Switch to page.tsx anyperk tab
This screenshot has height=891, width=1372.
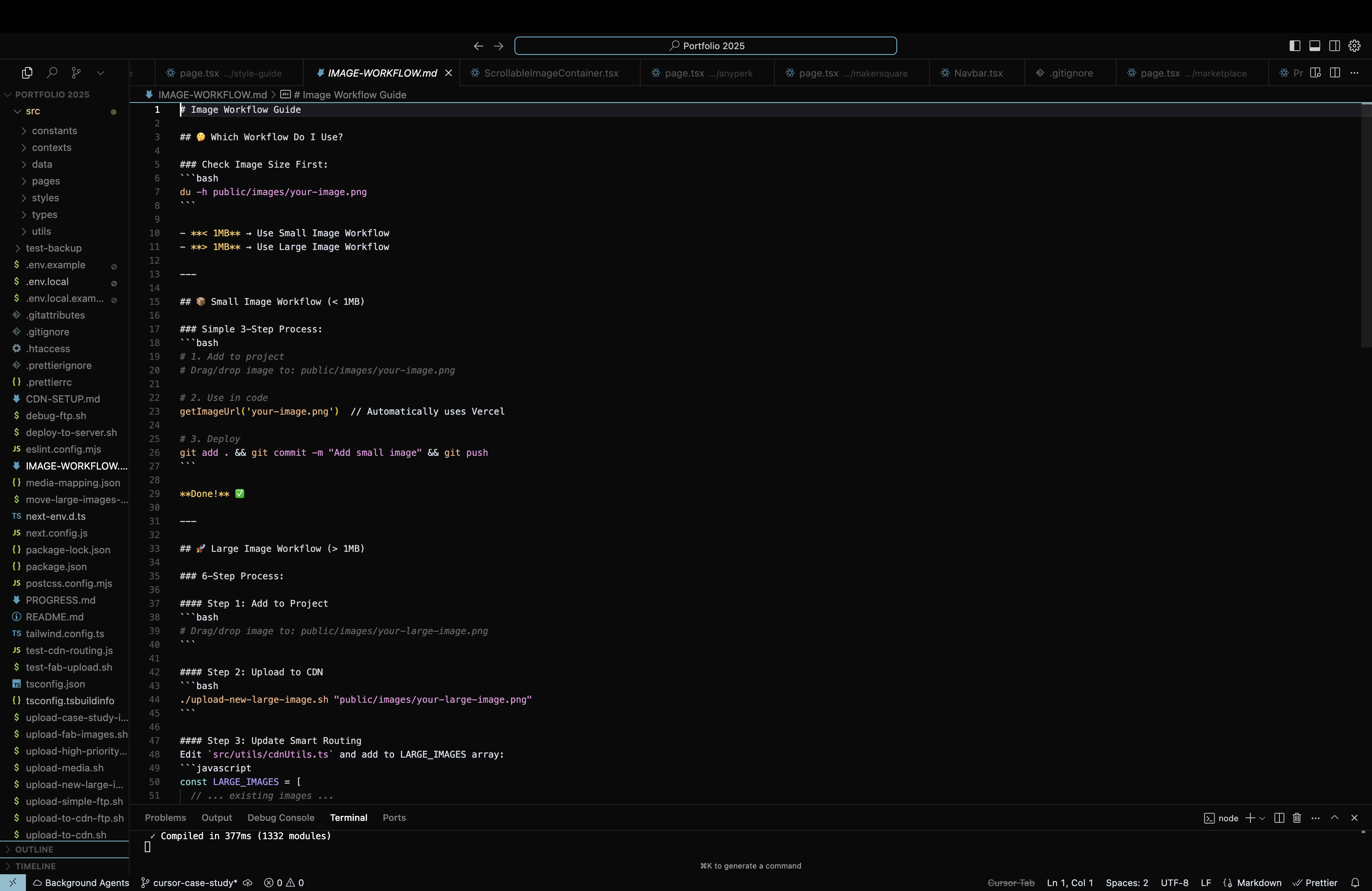[707, 73]
